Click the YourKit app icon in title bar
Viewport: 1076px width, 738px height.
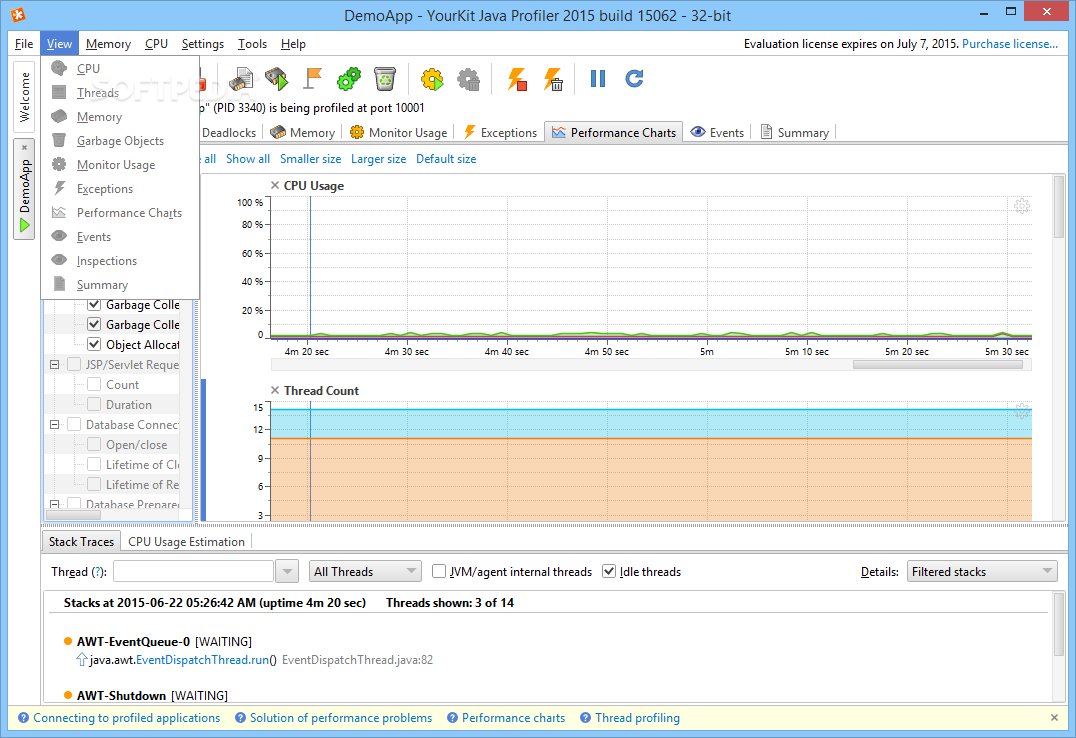pyautogui.click(x=18, y=14)
